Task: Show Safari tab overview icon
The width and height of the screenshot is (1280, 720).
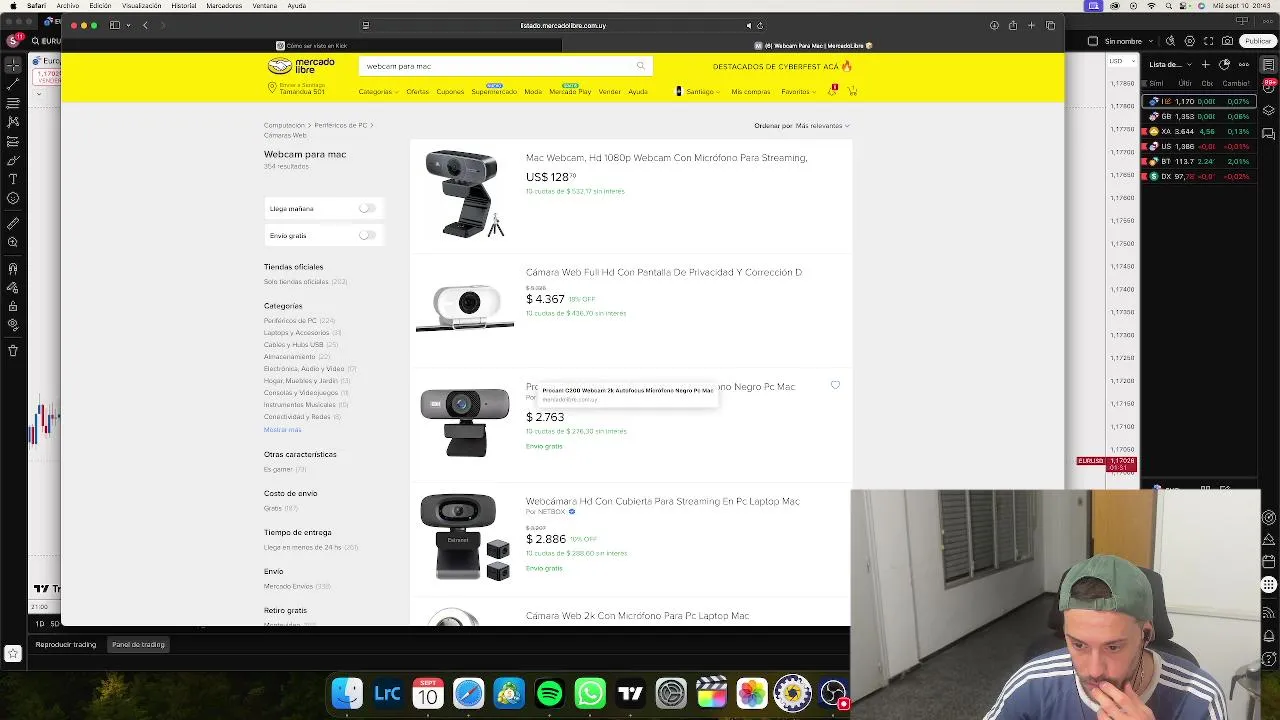Action: point(1051,25)
